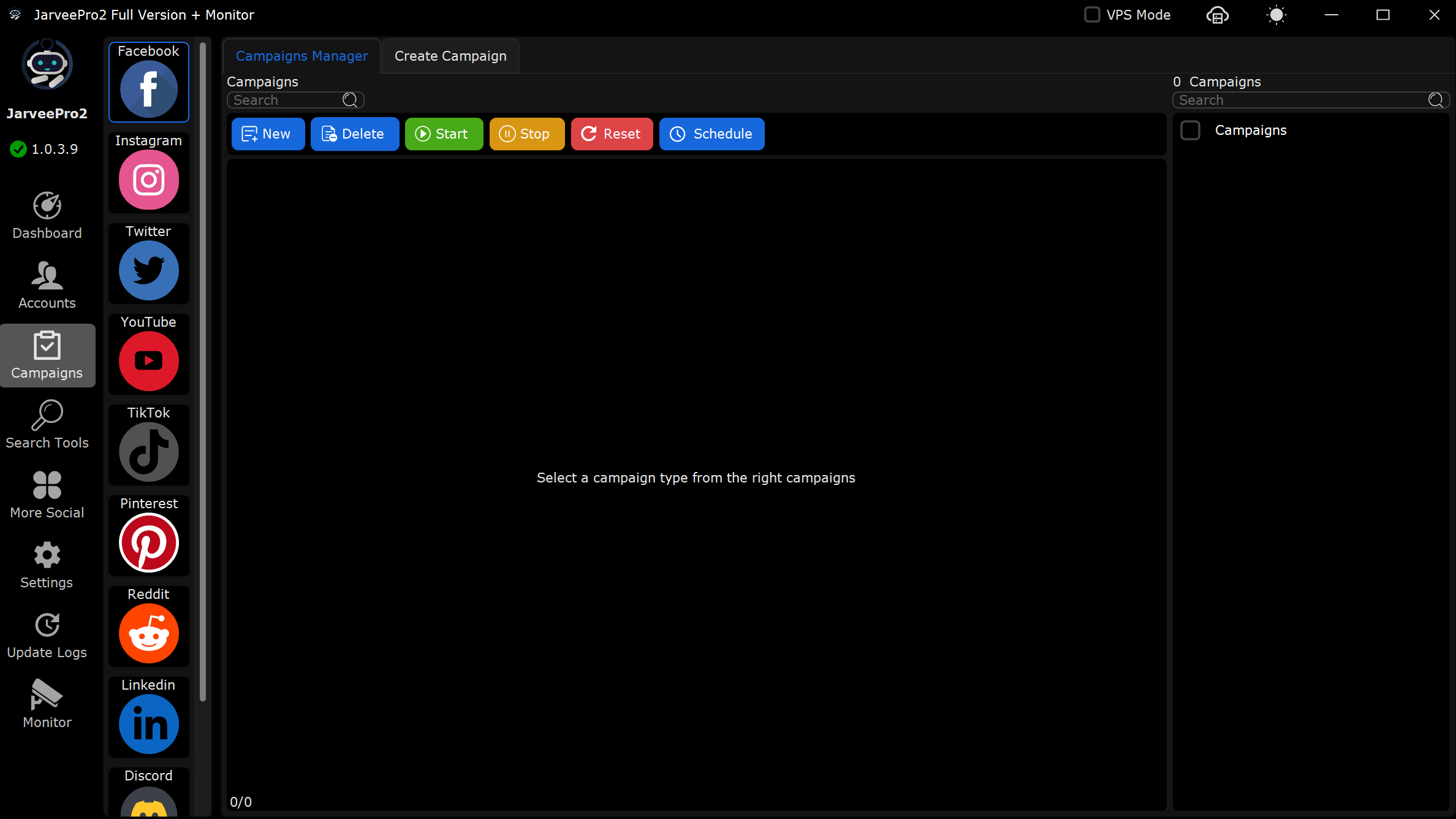The width and height of the screenshot is (1456, 819).
Task: Reset the campaign with Reset button
Action: [612, 134]
